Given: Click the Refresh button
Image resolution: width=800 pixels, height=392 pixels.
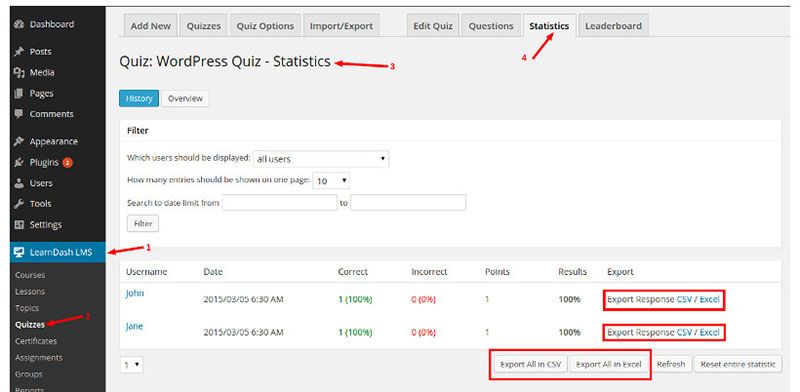Looking at the screenshot, I should [671, 364].
